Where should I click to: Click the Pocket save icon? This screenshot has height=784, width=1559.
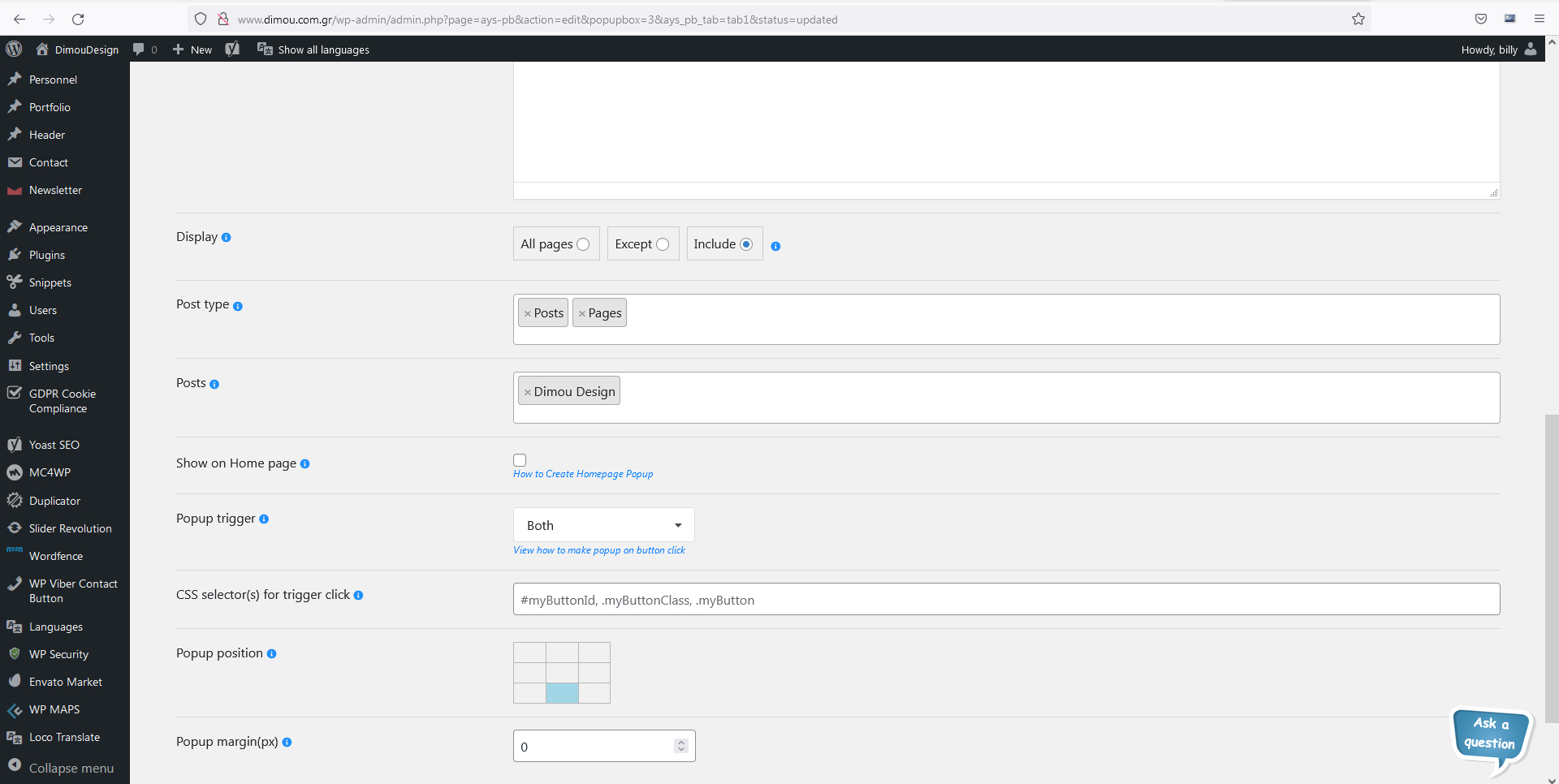(1481, 19)
